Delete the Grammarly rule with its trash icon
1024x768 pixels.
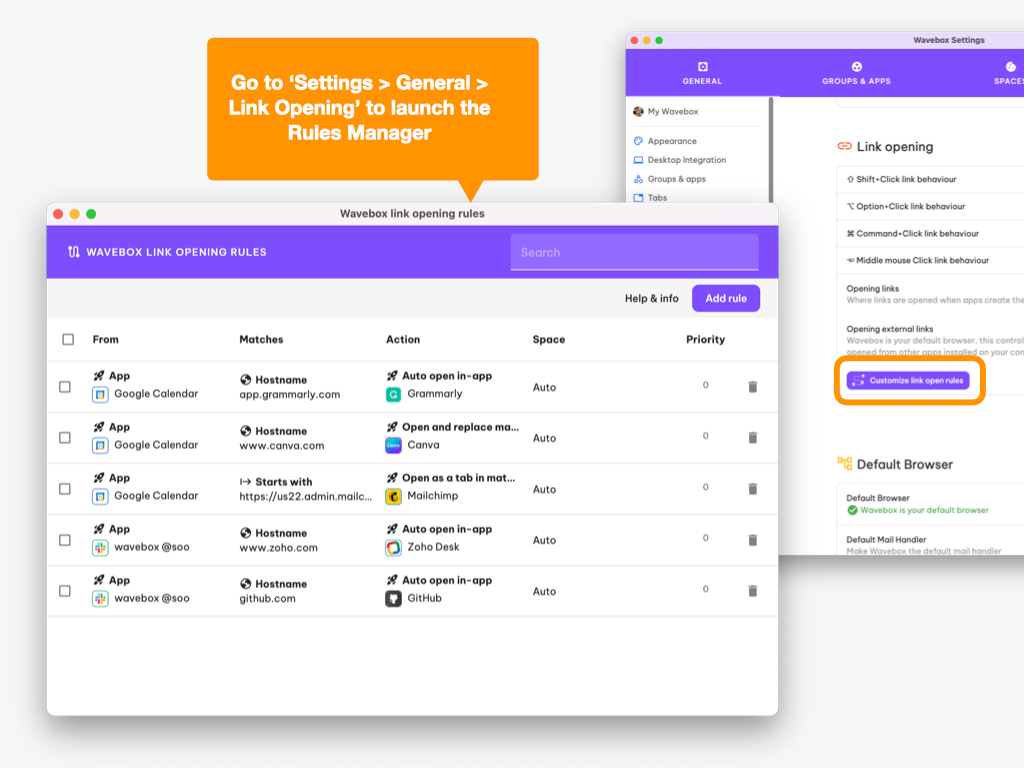click(752, 387)
